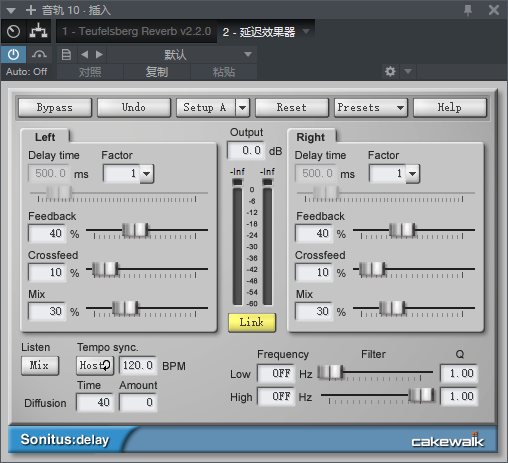Go to the previous preset arrow
This screenshot has width=508, height=463.
[85, 54]
